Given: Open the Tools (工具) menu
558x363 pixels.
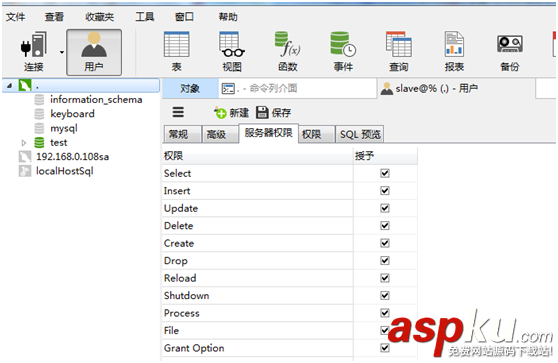Looking at the screenshot, I should [145, 17].
